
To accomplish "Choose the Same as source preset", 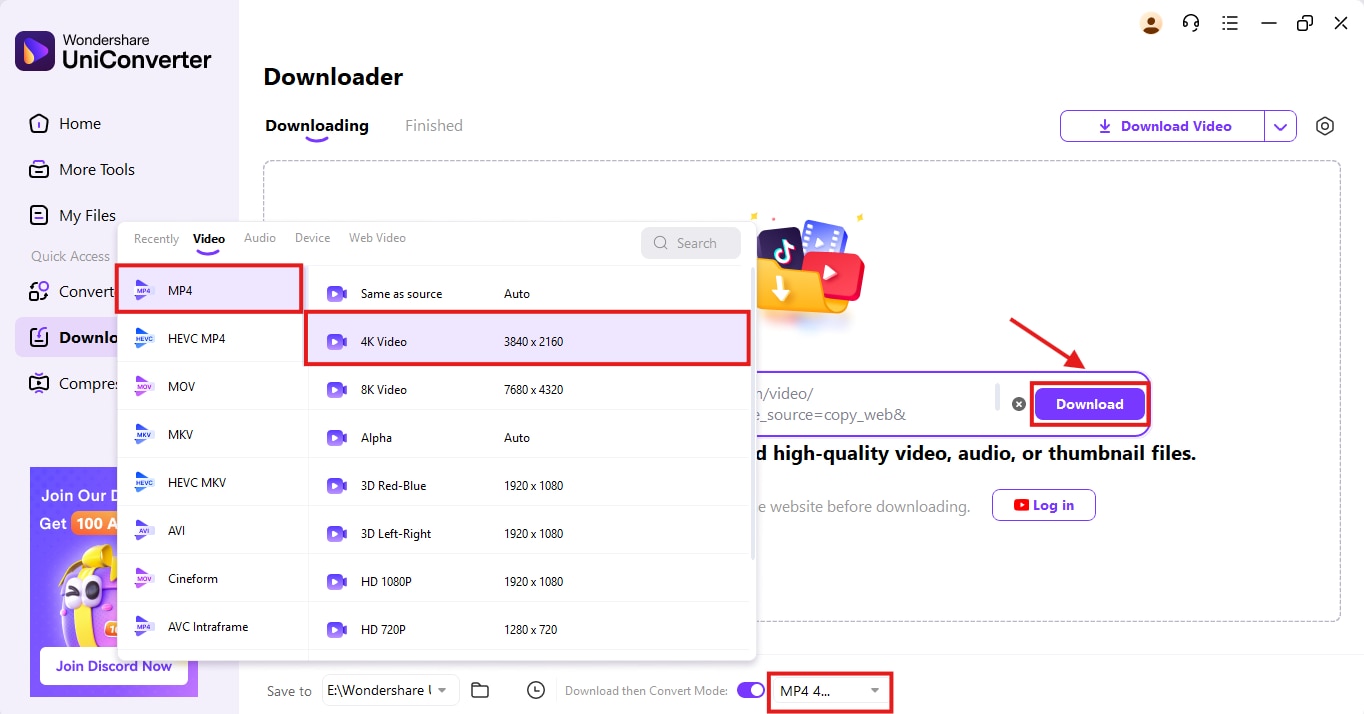I will (528, 294).
